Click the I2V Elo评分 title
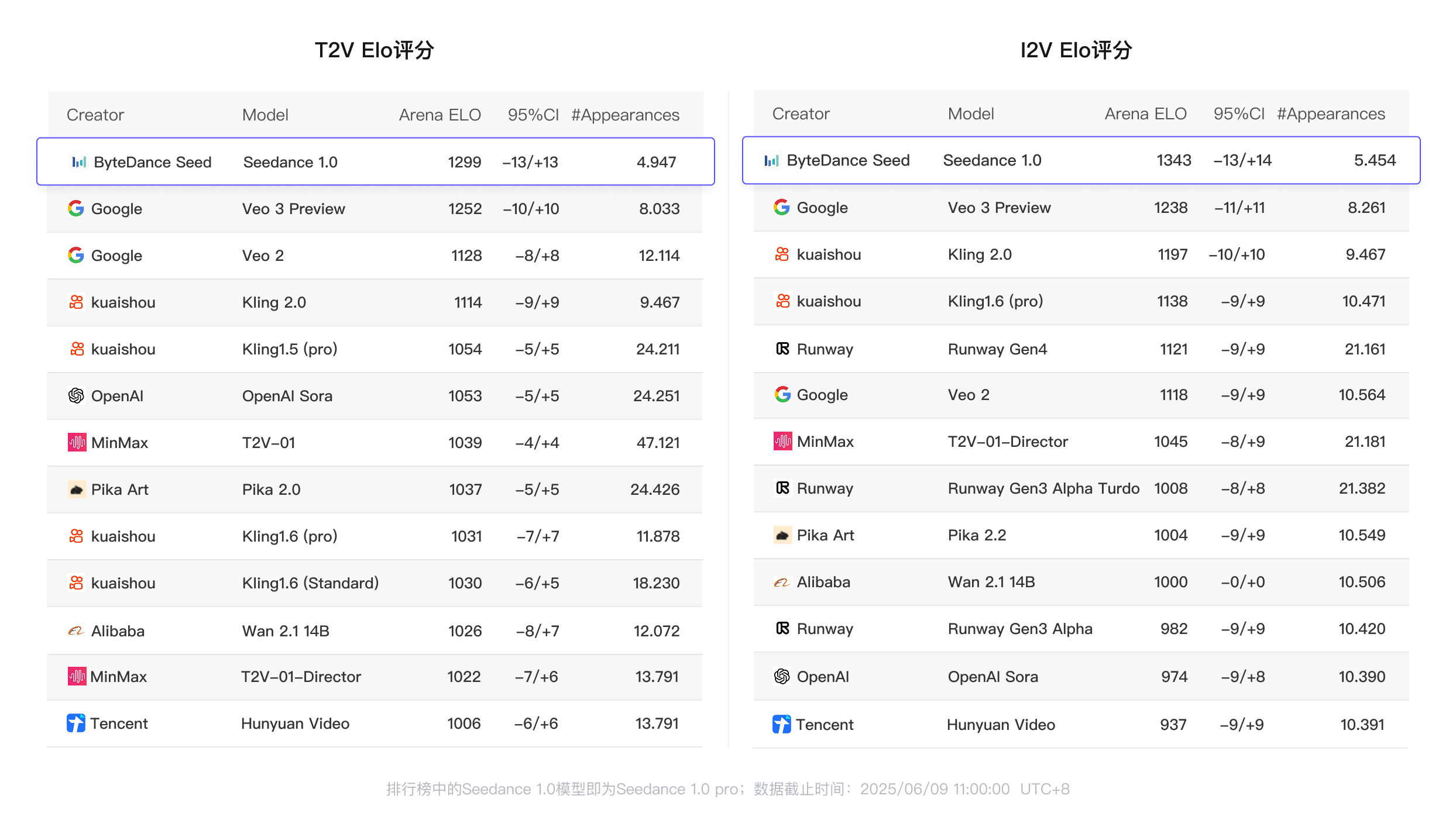This screenshot has width=1456, height=820. pos(1076,50)
